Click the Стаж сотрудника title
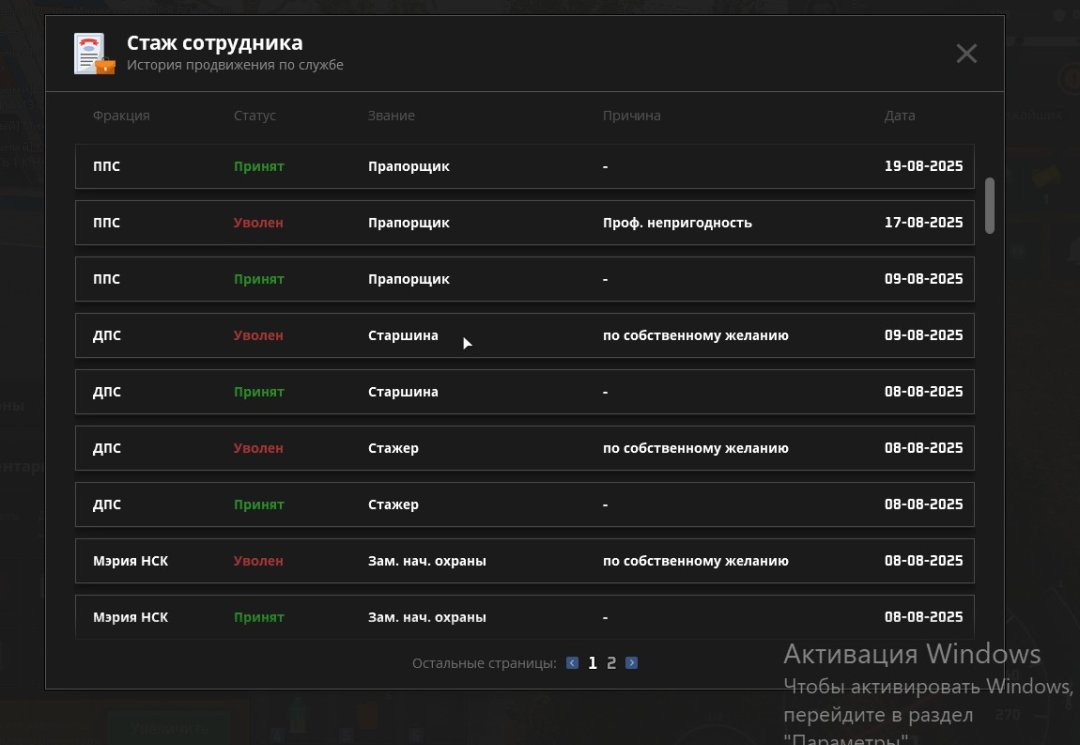Screen dimensions: 1080x745 coord(214,43)
